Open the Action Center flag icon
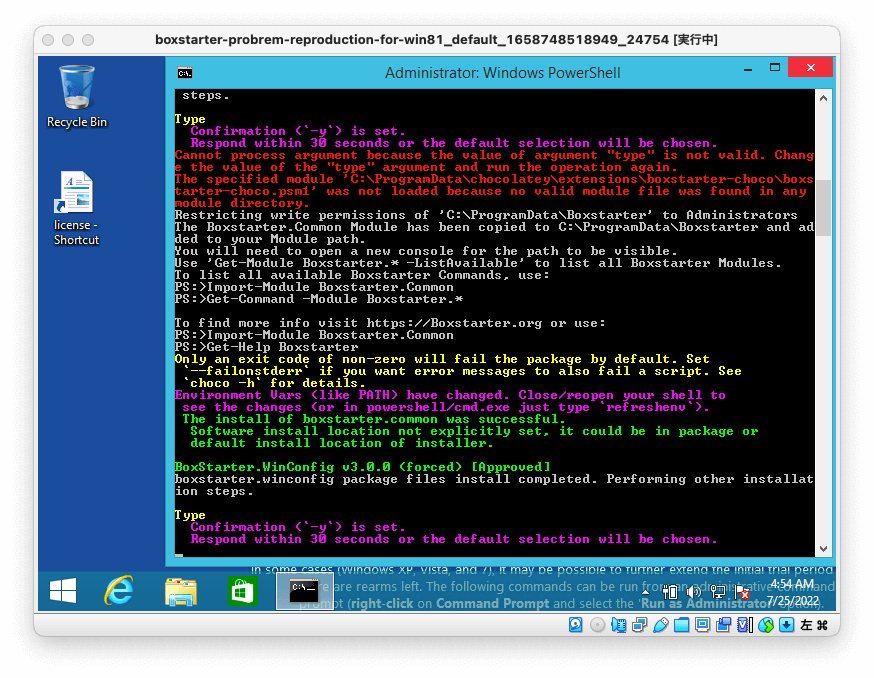This screenshot has width=874, height=678. click(x=742, y=592)
